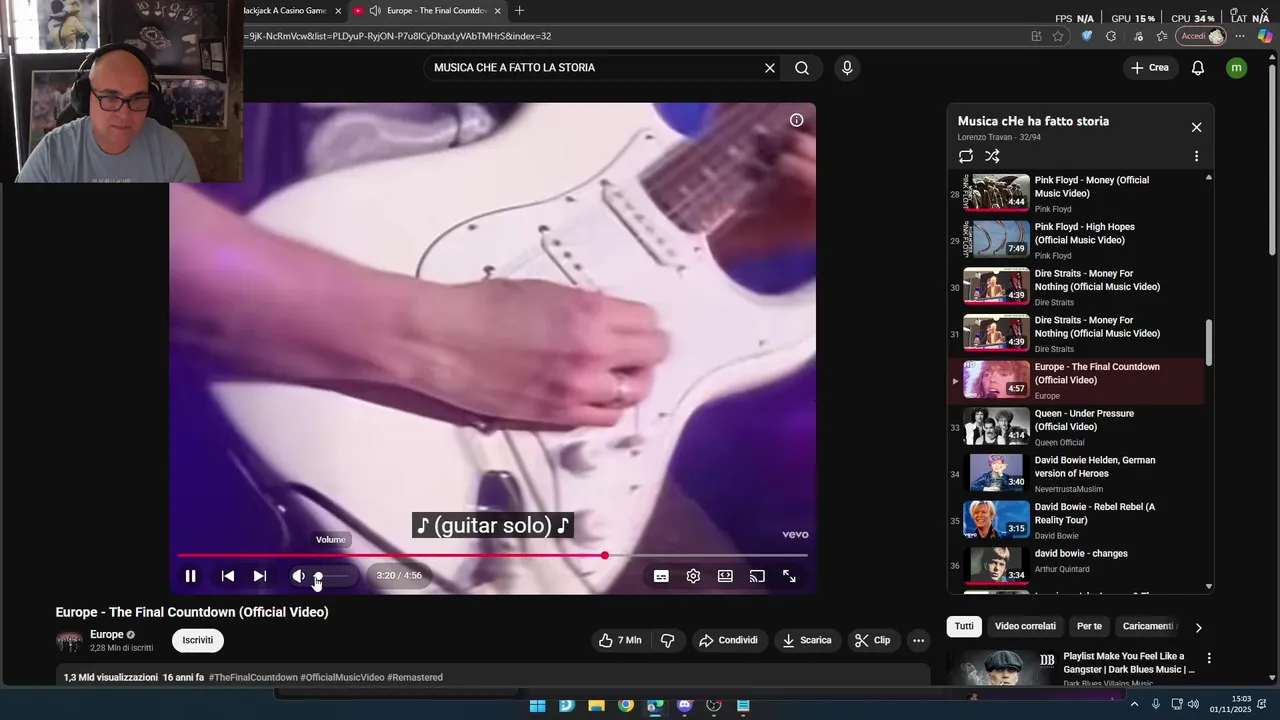
Task: Enter fullscreen mode
Action: (x=789, y=576)
